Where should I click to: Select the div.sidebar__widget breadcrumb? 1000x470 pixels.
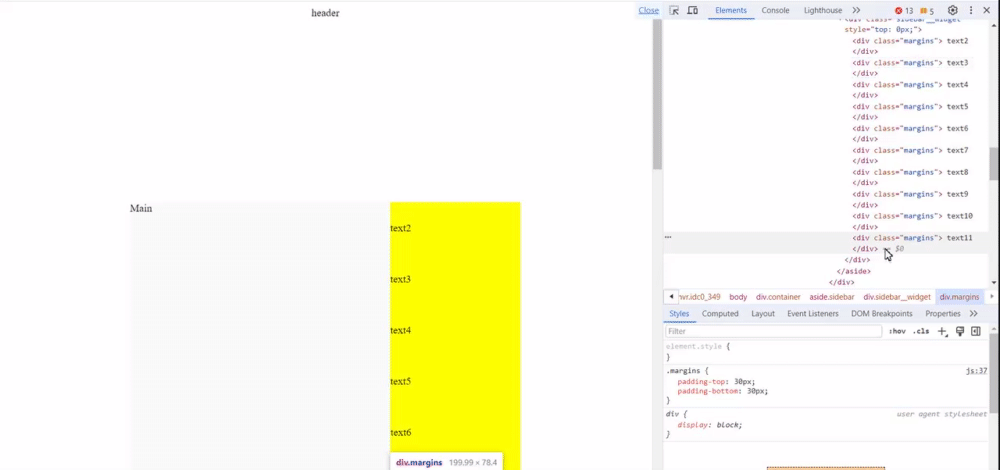tap(897, 297)
